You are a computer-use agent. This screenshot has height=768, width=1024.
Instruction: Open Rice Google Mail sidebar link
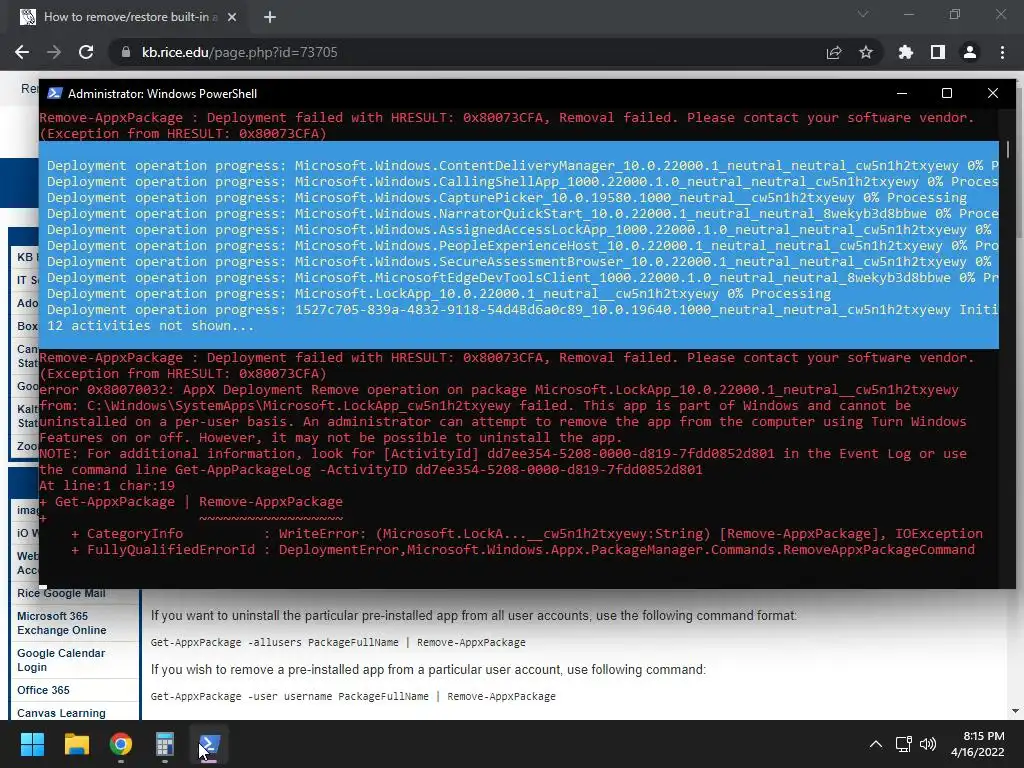click(61, 593)
